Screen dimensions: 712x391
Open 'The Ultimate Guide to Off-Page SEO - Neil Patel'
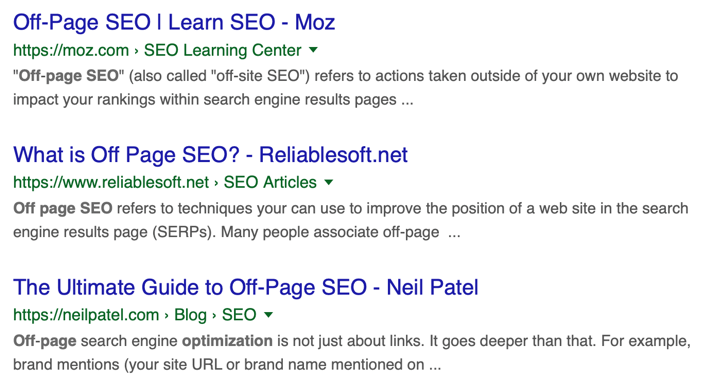pos(246,287)
